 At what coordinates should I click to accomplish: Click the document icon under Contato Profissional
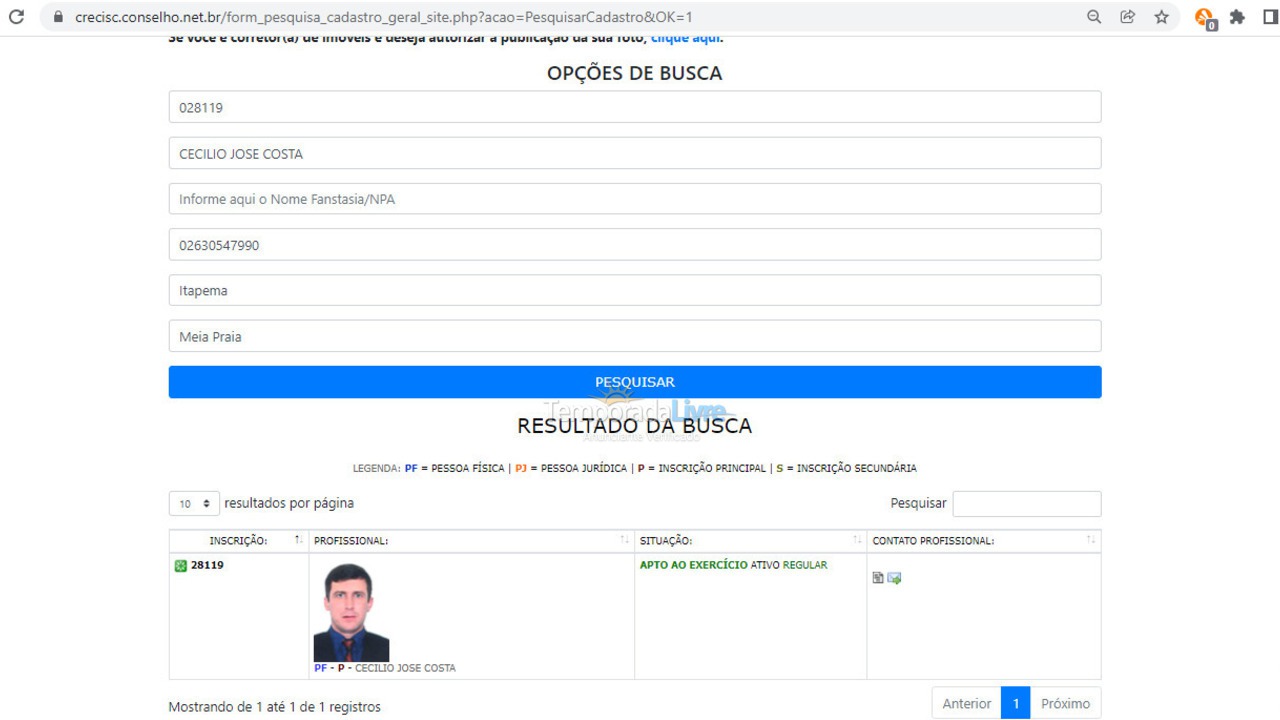877,578
